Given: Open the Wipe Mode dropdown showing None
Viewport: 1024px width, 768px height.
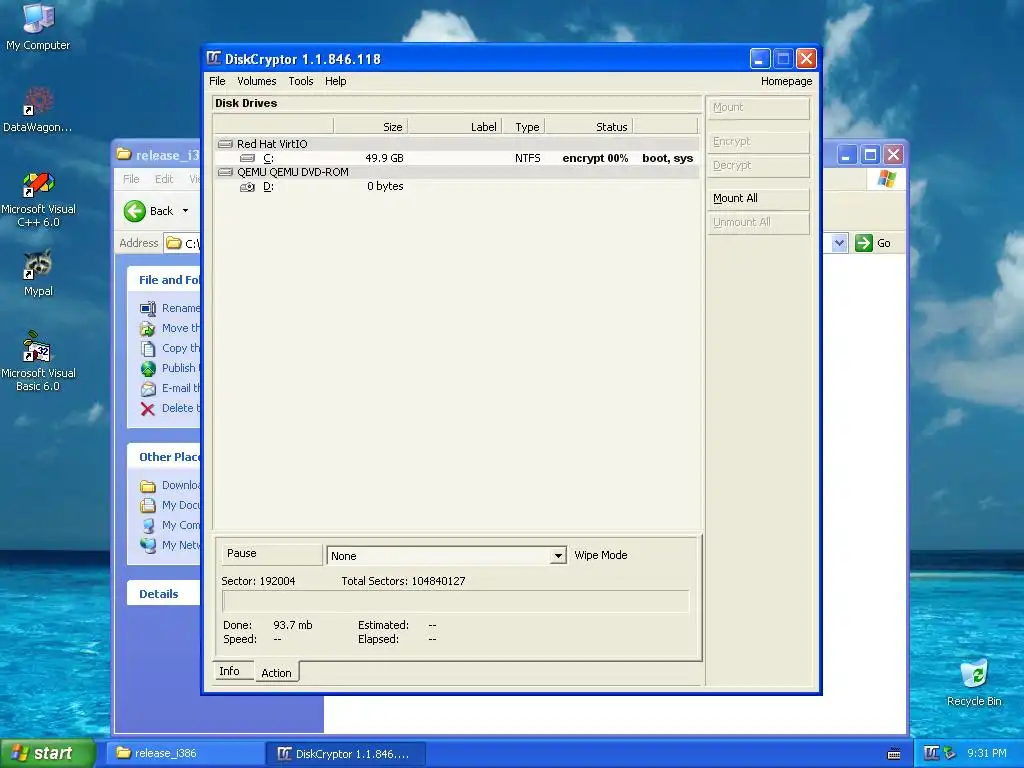Looking at the screenshot, I should [446, 556].
